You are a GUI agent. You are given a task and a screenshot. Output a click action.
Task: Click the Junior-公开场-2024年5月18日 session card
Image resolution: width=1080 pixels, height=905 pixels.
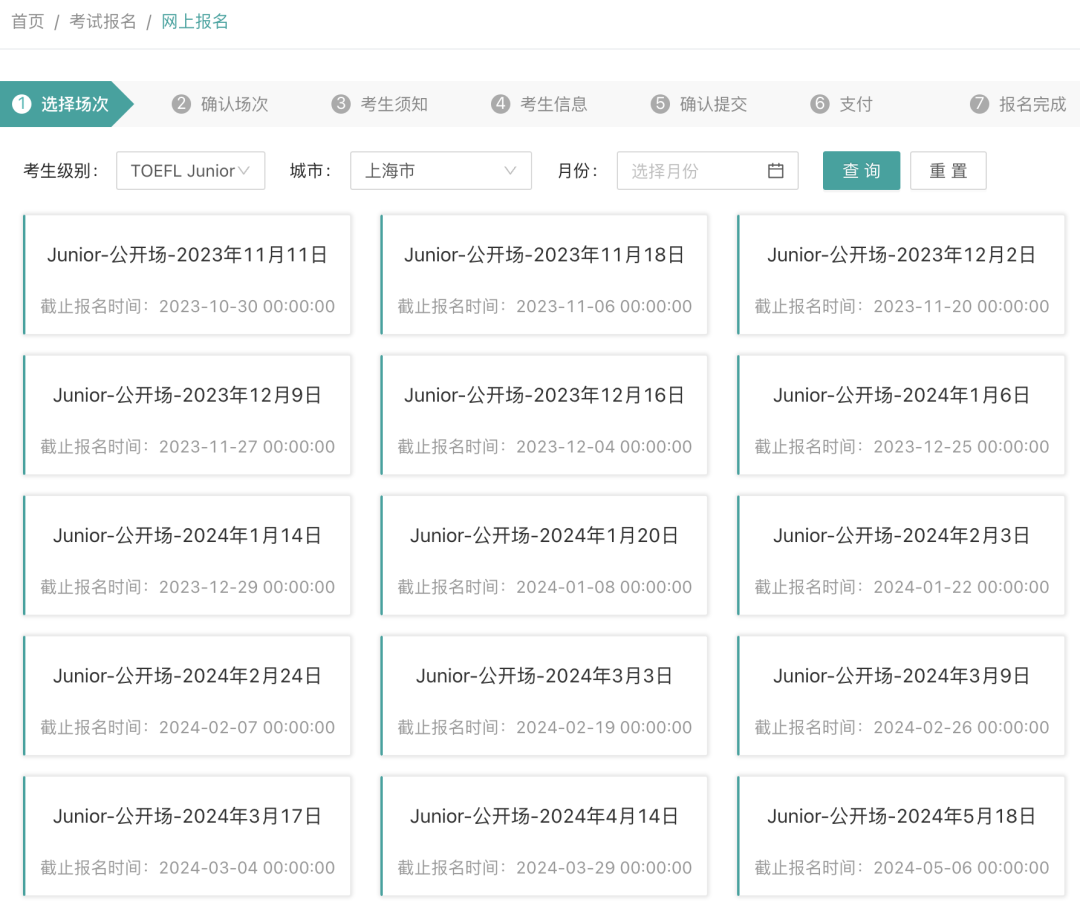pyautogui.click(x=902, y=836)
